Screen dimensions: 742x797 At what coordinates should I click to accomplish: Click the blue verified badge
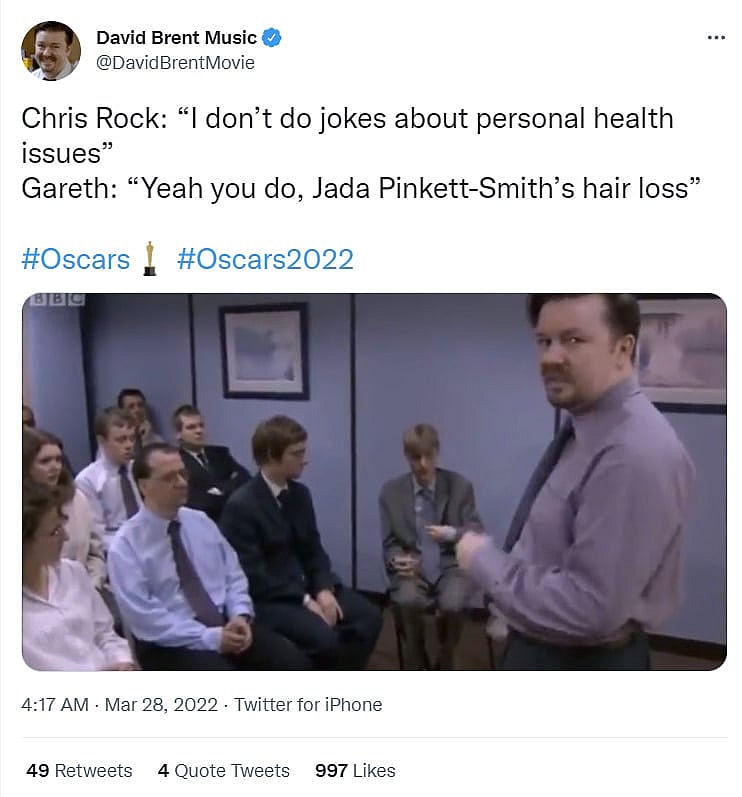click(271, 38)
